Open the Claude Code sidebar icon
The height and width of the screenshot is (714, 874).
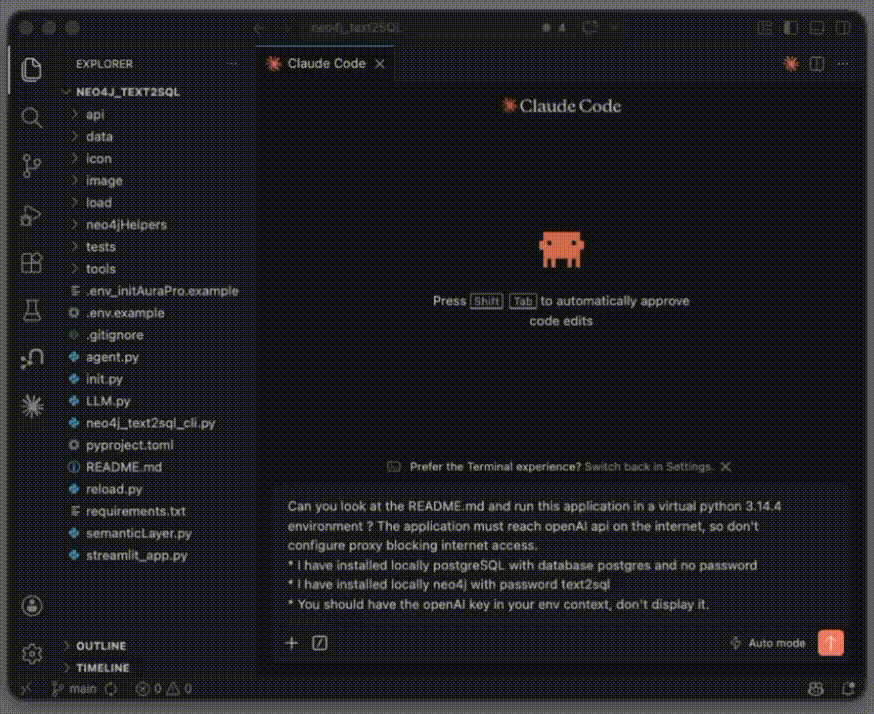point(32,406)
